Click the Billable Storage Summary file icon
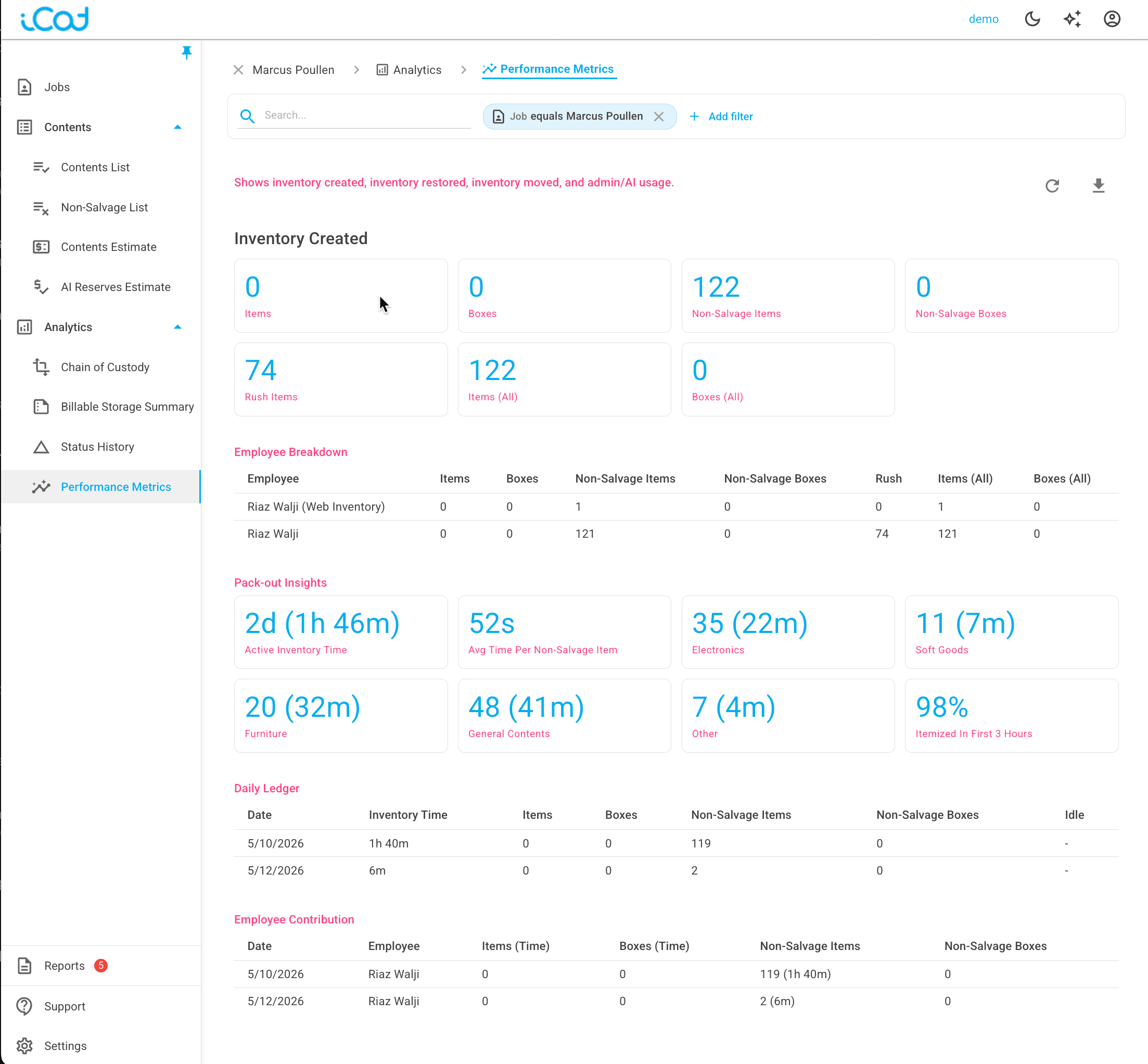 41,407
